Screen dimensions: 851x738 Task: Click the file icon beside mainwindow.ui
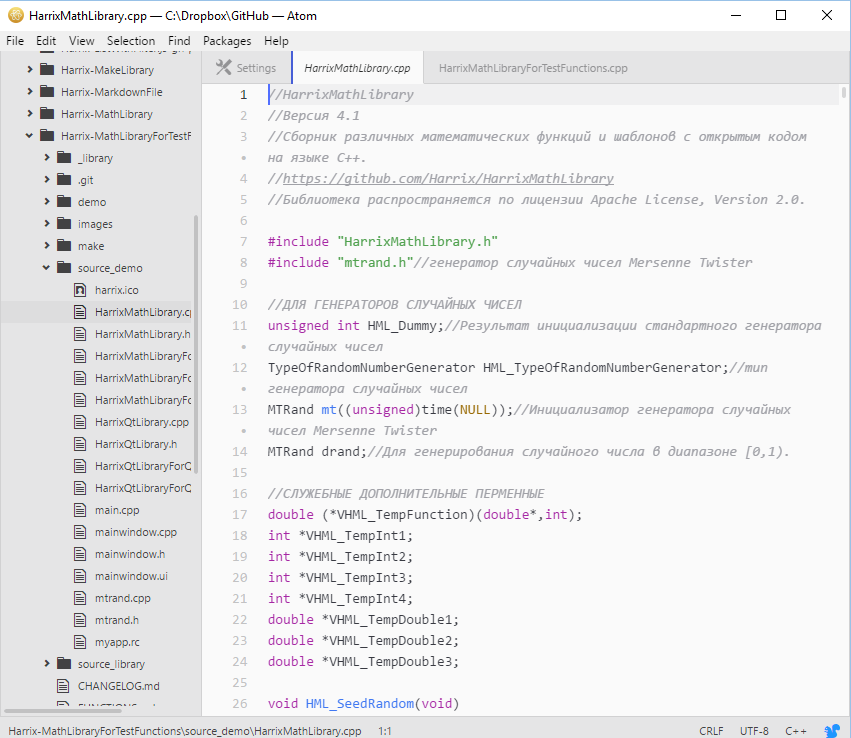[x=80, y=576]
